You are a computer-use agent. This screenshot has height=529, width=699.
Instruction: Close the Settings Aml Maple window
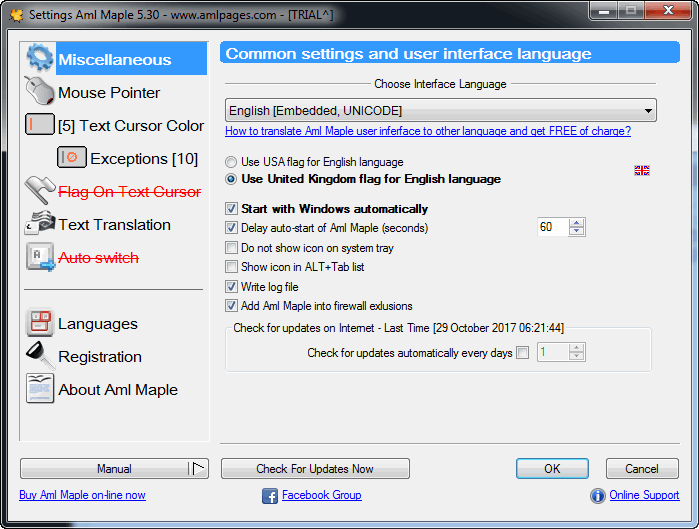668,10
